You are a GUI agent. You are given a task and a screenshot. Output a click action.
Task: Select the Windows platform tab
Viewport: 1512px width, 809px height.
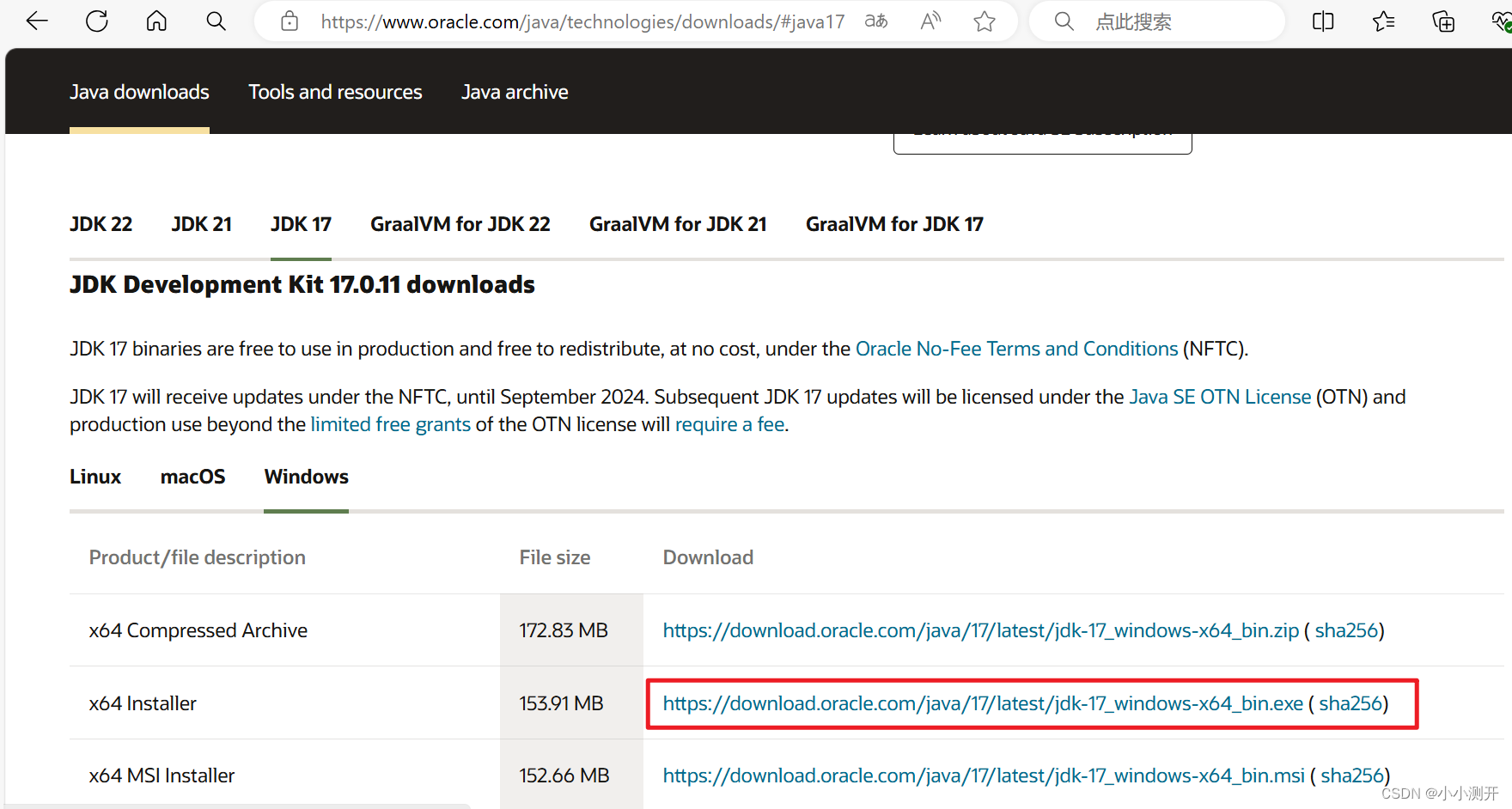coord(306,477)
